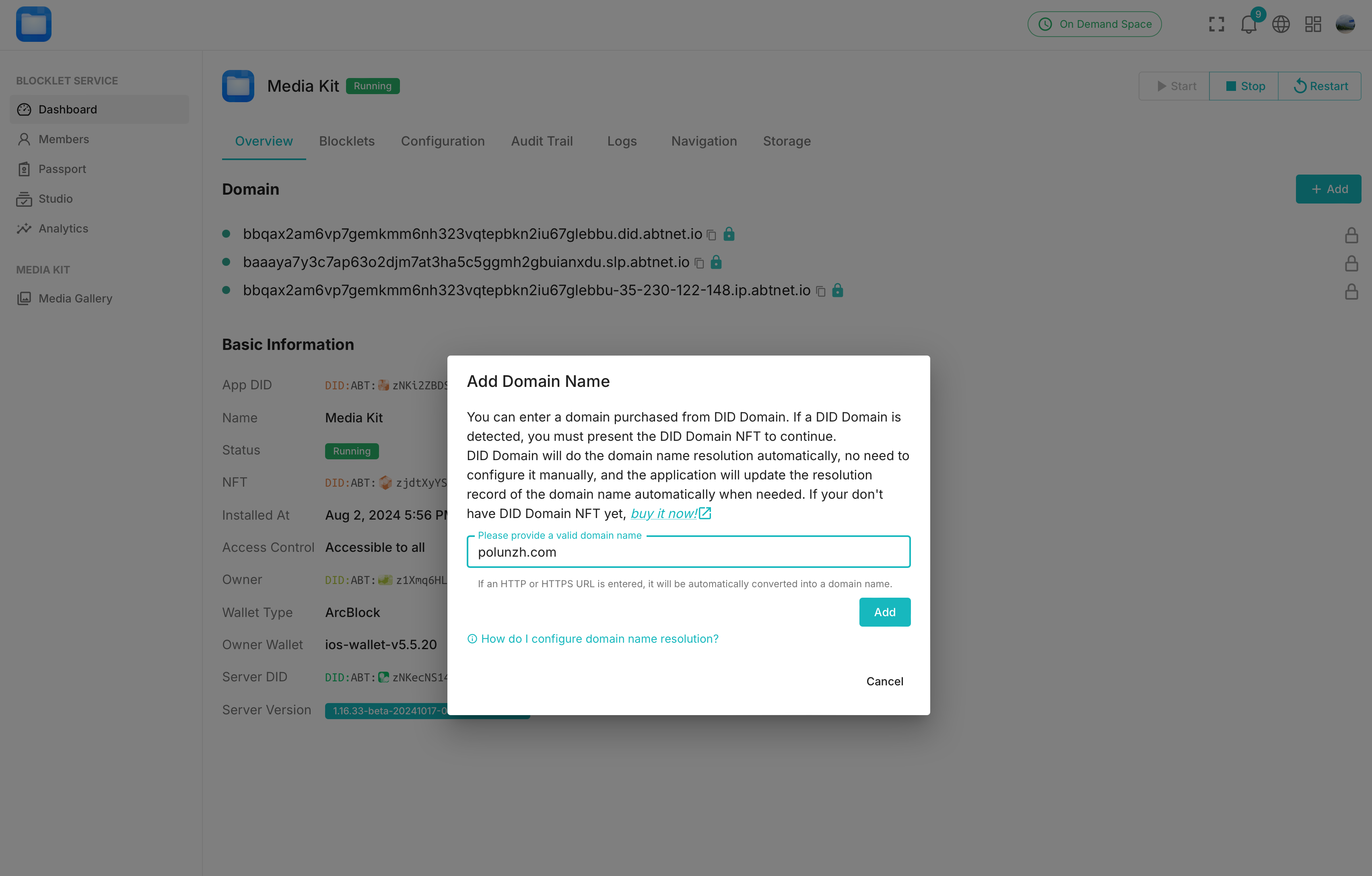Viewport: 1372px width, 876px height.
Task: Open Members in the sidebar
Action: click(63, 139)
